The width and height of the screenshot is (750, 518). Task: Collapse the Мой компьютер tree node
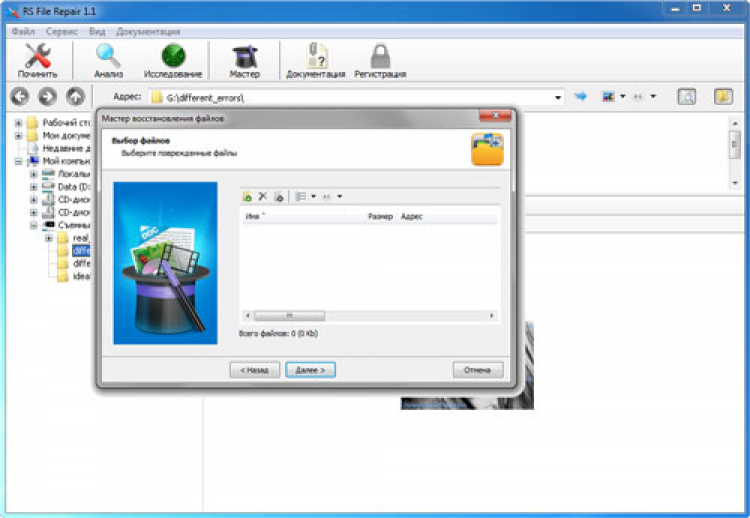point(18,161)
